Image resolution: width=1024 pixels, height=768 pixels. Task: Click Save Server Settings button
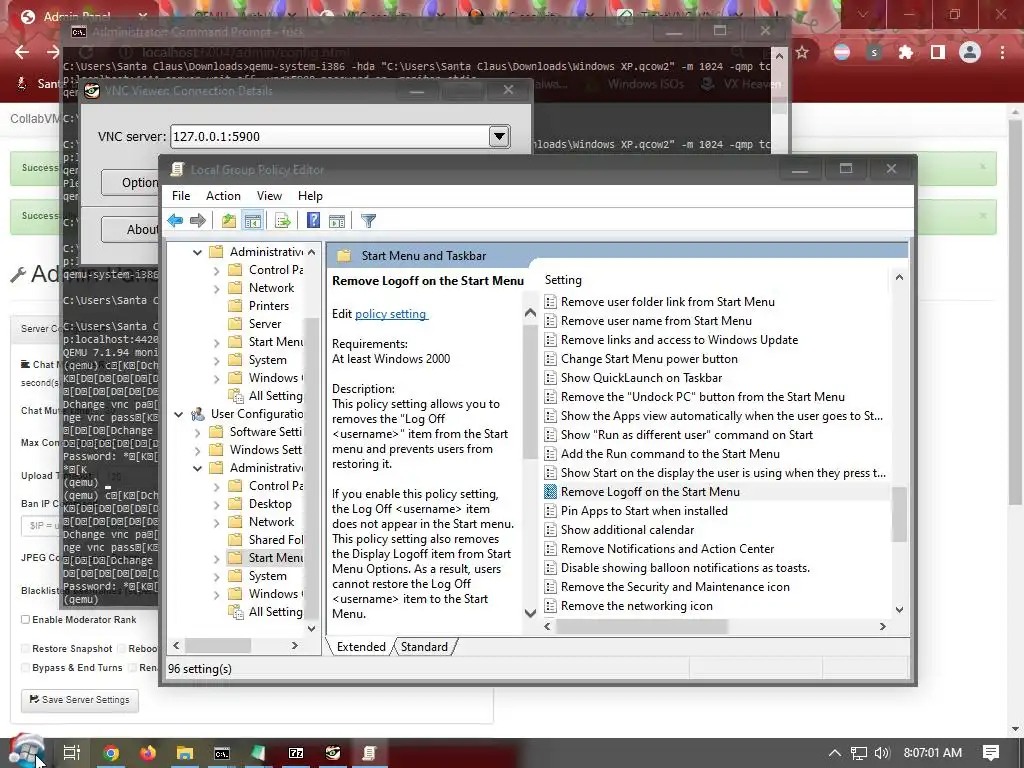click(x=80, y=700)
